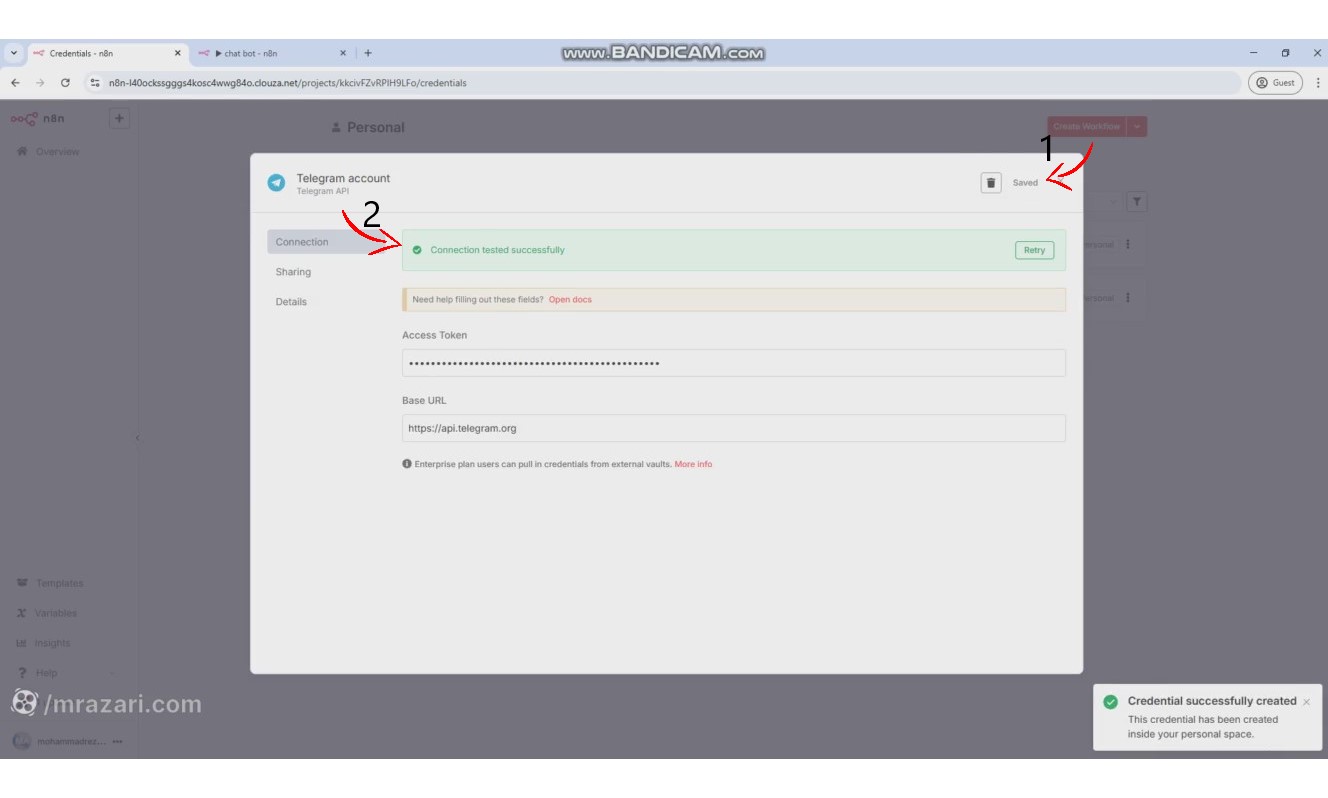Click the Help question mark icon
Image resolution: width=1328 pixels, height=798 pixels.
pos(22,672)
